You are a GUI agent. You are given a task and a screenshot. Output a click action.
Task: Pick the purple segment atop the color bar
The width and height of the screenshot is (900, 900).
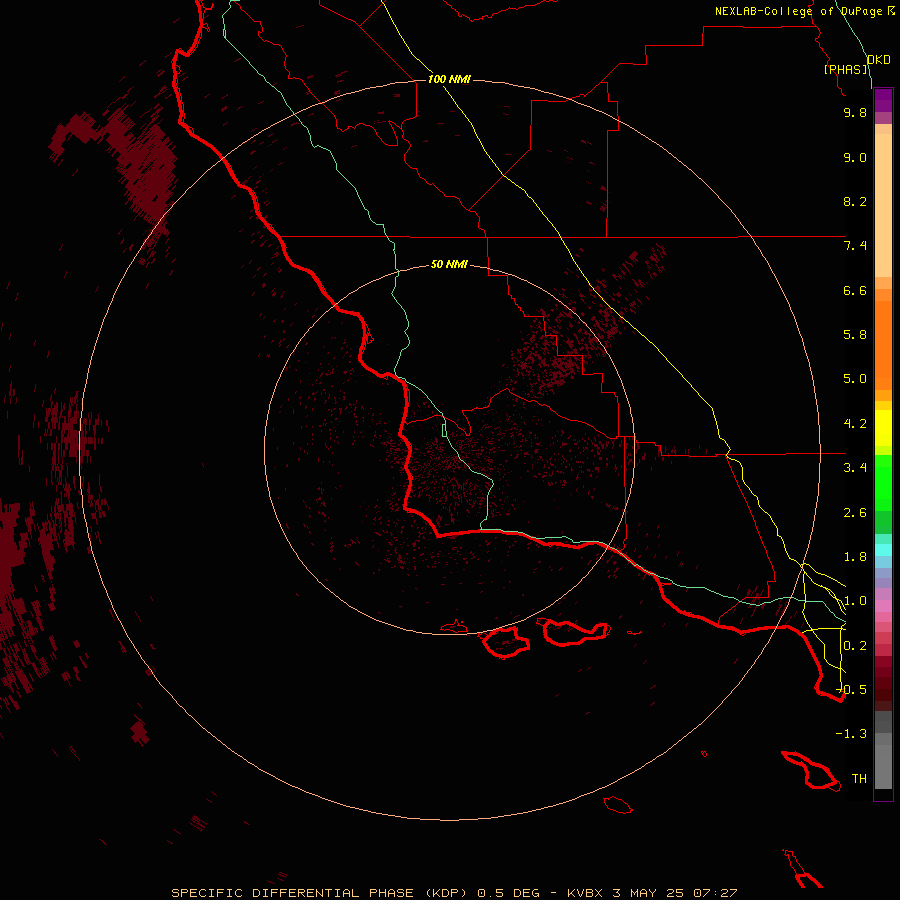pyautogui.click(x=883, y=101)
